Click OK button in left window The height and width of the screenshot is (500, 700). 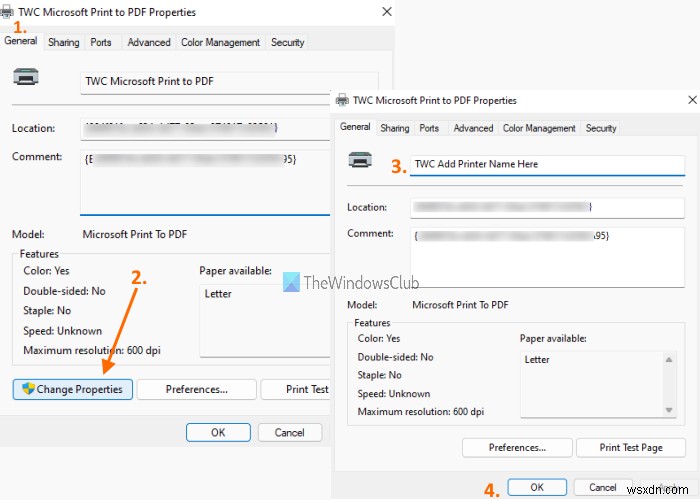click(x=218, y=433)
